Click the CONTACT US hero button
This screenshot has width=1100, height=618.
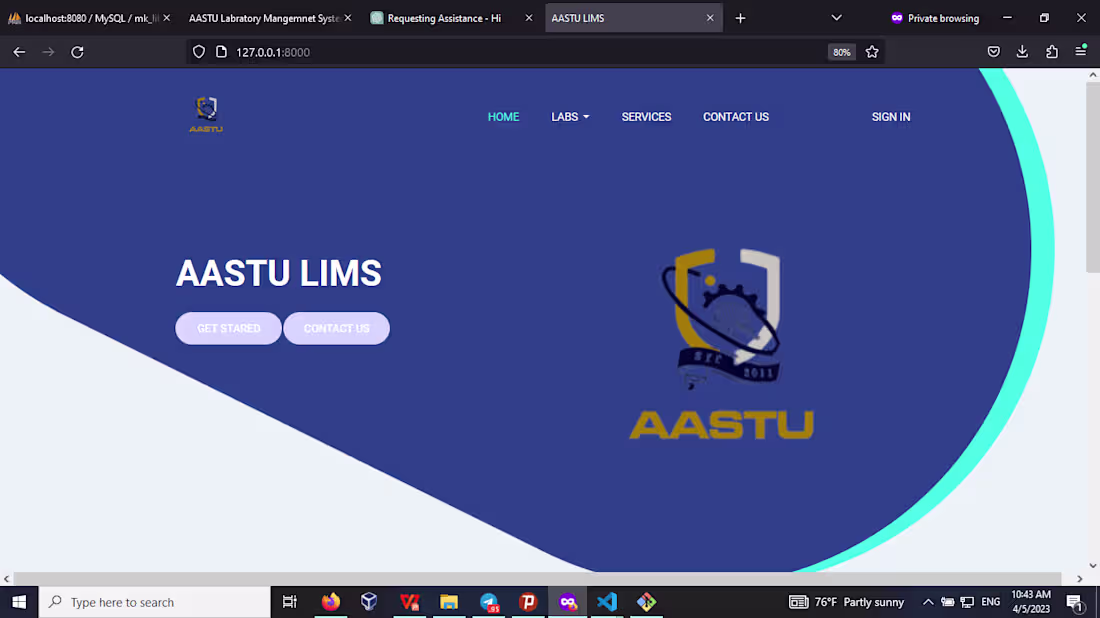coord(337,328)
